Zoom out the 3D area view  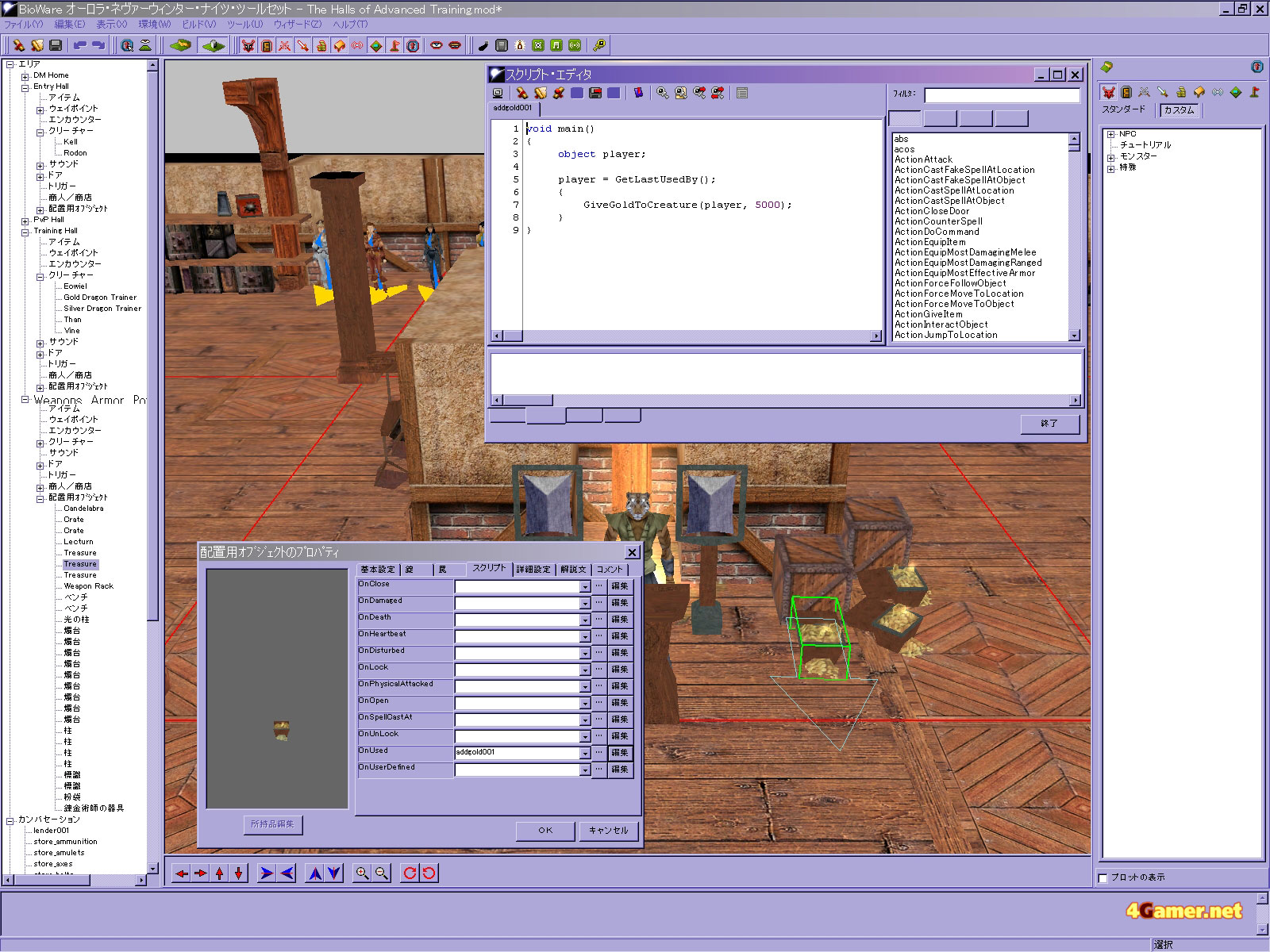tap(382, 873)
